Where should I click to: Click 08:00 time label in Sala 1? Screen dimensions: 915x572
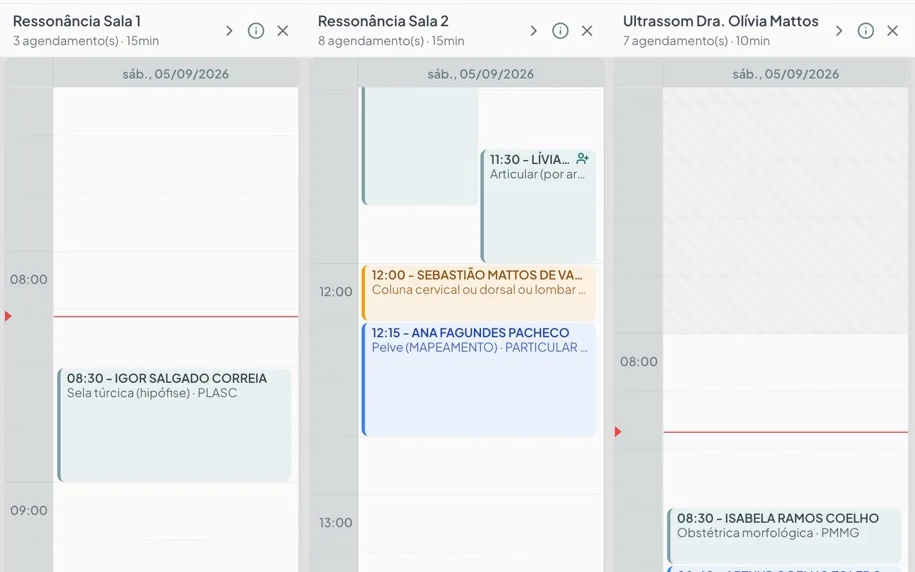click(x=29, y=279)
